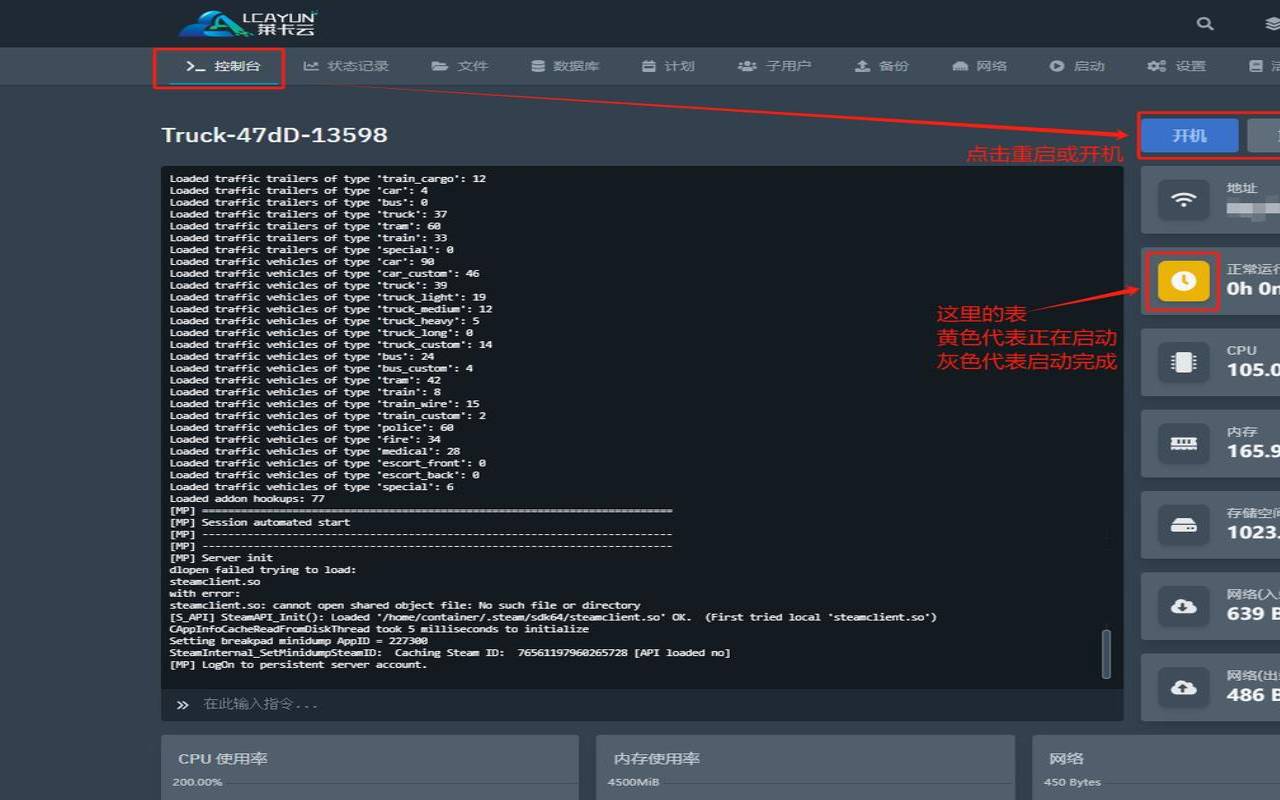Click the 状态记录 tab chart icon

pyautogui.click(x=311, y=66)
